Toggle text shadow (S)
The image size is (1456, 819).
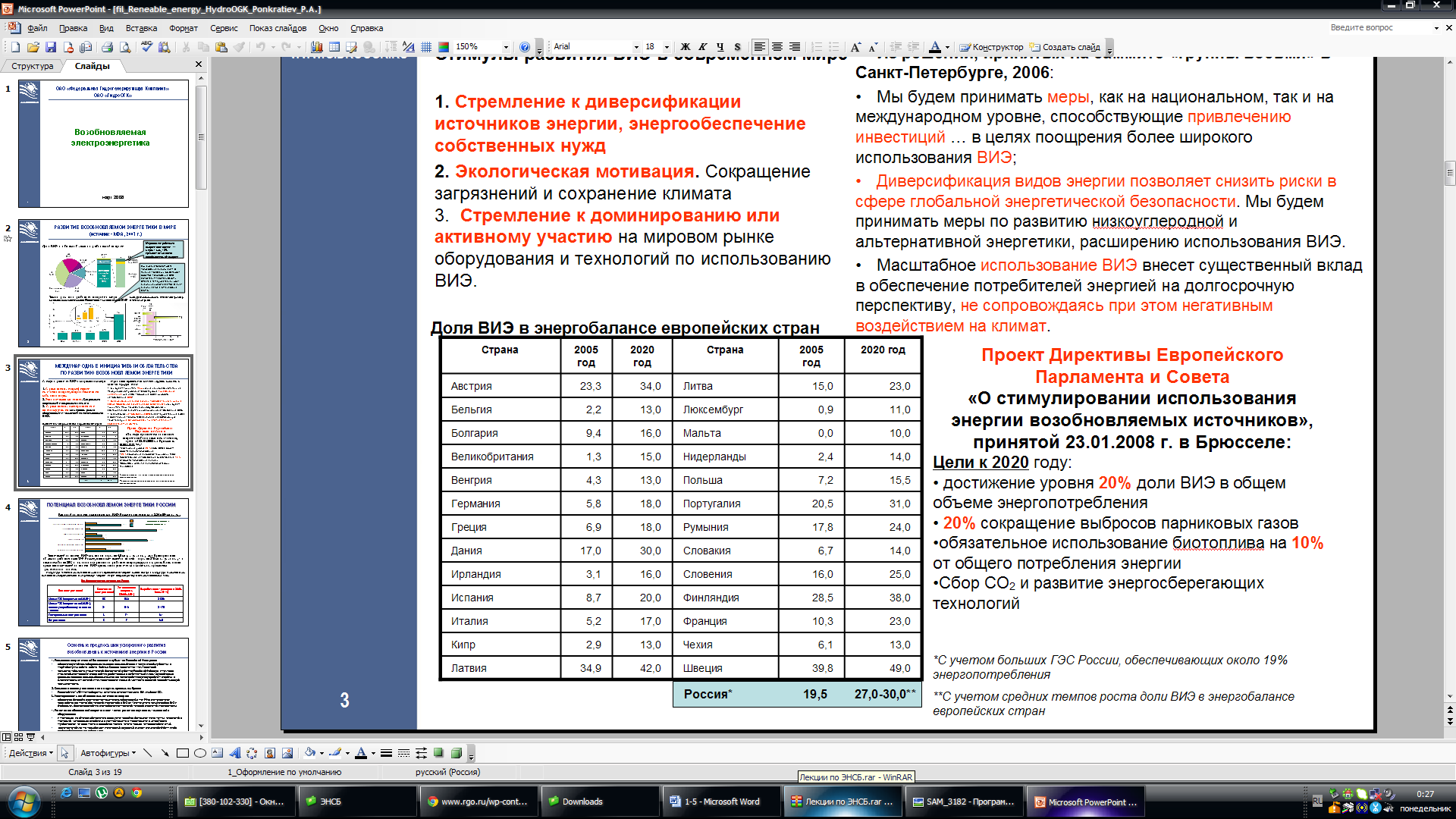click(x=738, y=47)
